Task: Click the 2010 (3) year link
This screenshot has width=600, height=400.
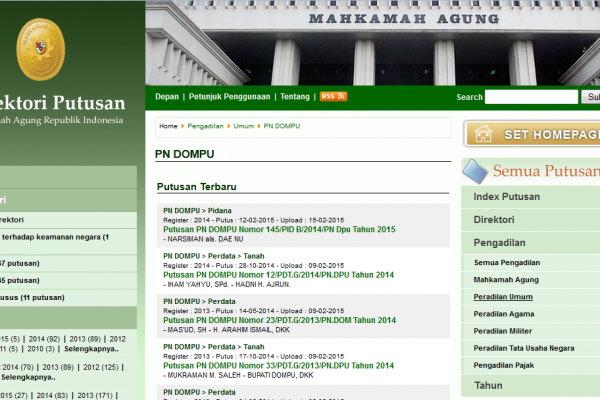Action: (41, 349)
